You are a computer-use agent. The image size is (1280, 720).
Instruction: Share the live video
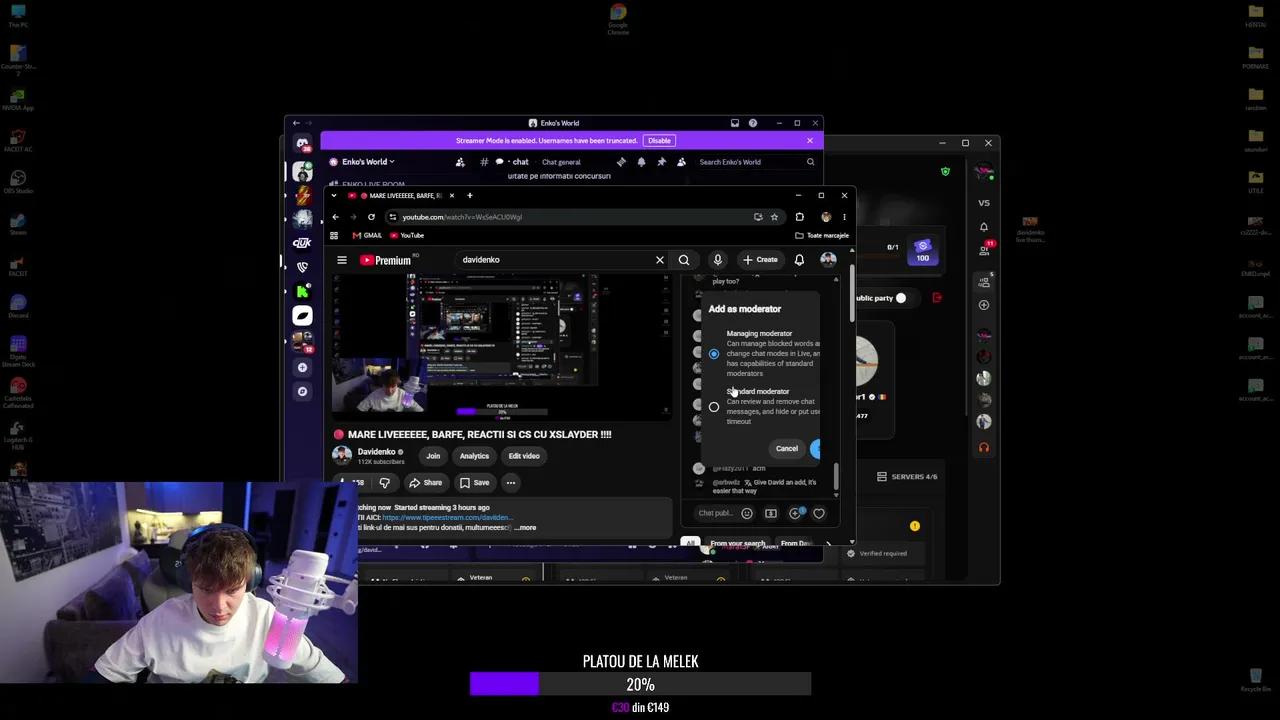point(425,483)
